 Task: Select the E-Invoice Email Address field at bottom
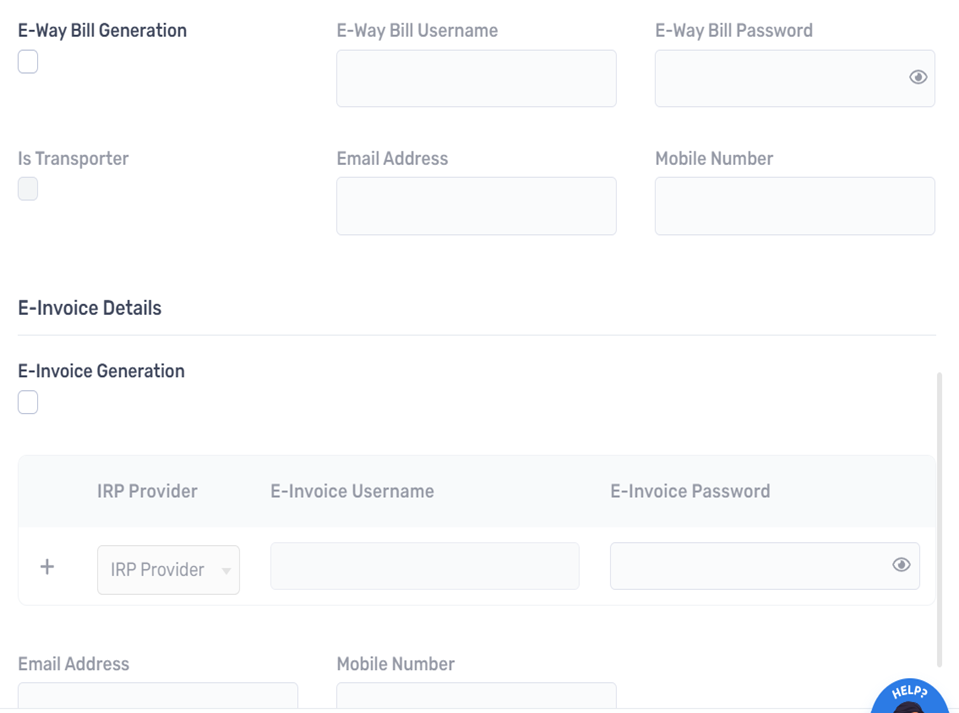pos(158,696)
